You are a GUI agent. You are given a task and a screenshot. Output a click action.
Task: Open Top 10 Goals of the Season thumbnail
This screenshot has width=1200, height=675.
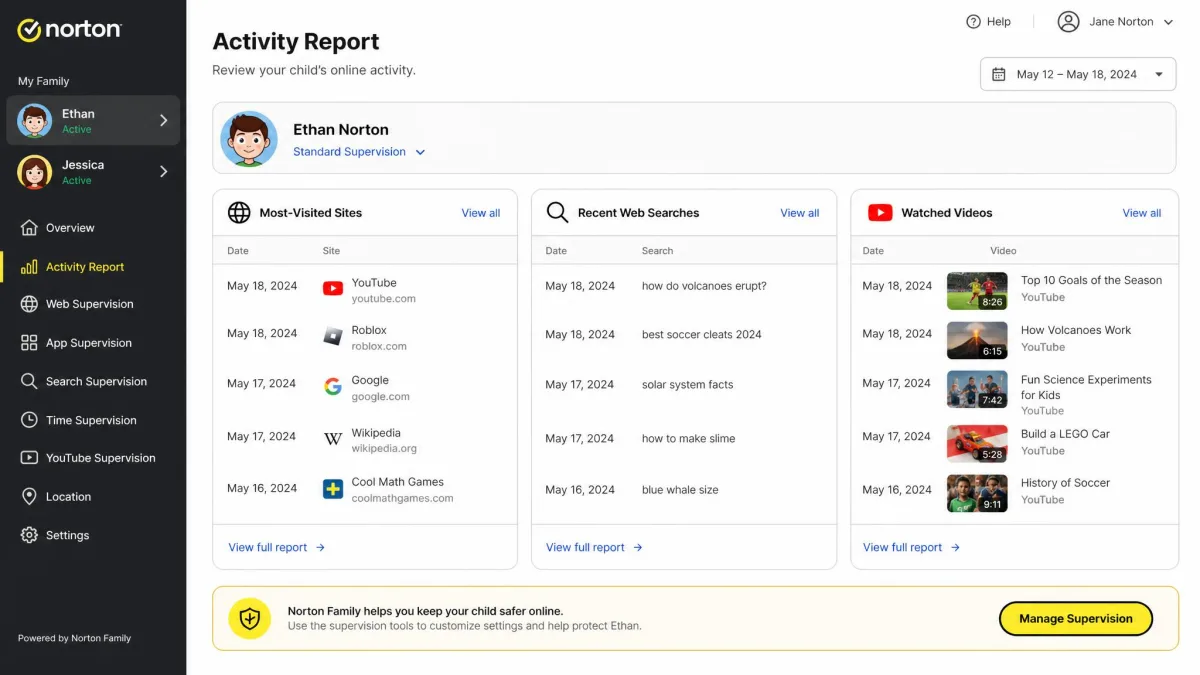click(977, 291)
